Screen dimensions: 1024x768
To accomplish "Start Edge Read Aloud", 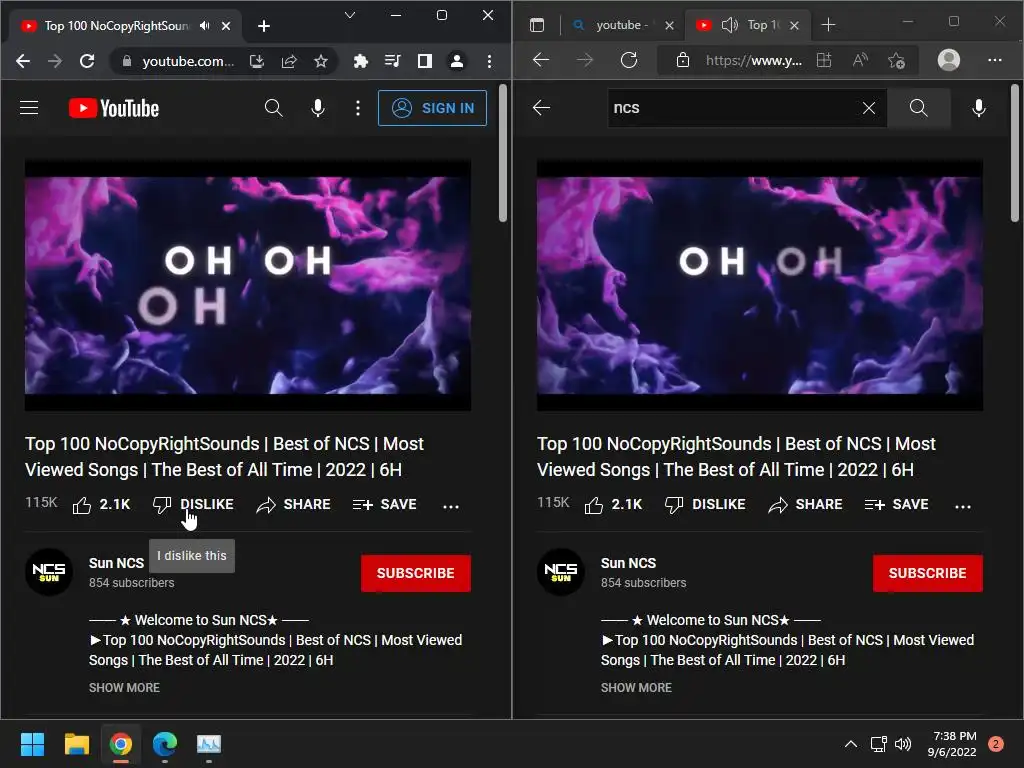I will pos(861,60).
